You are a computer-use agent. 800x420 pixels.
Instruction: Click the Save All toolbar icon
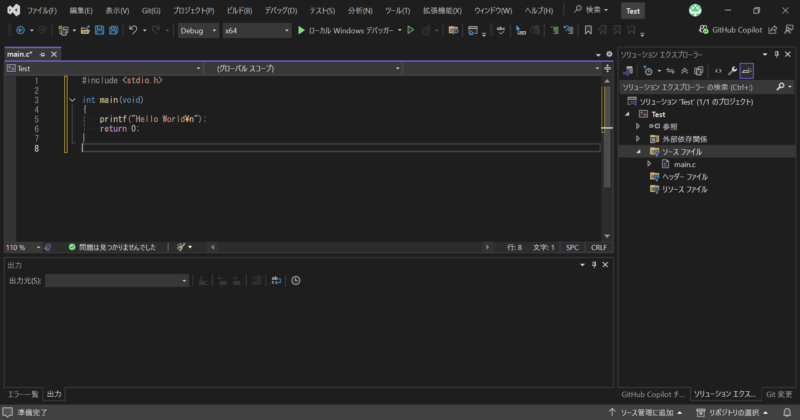[113, 31]
